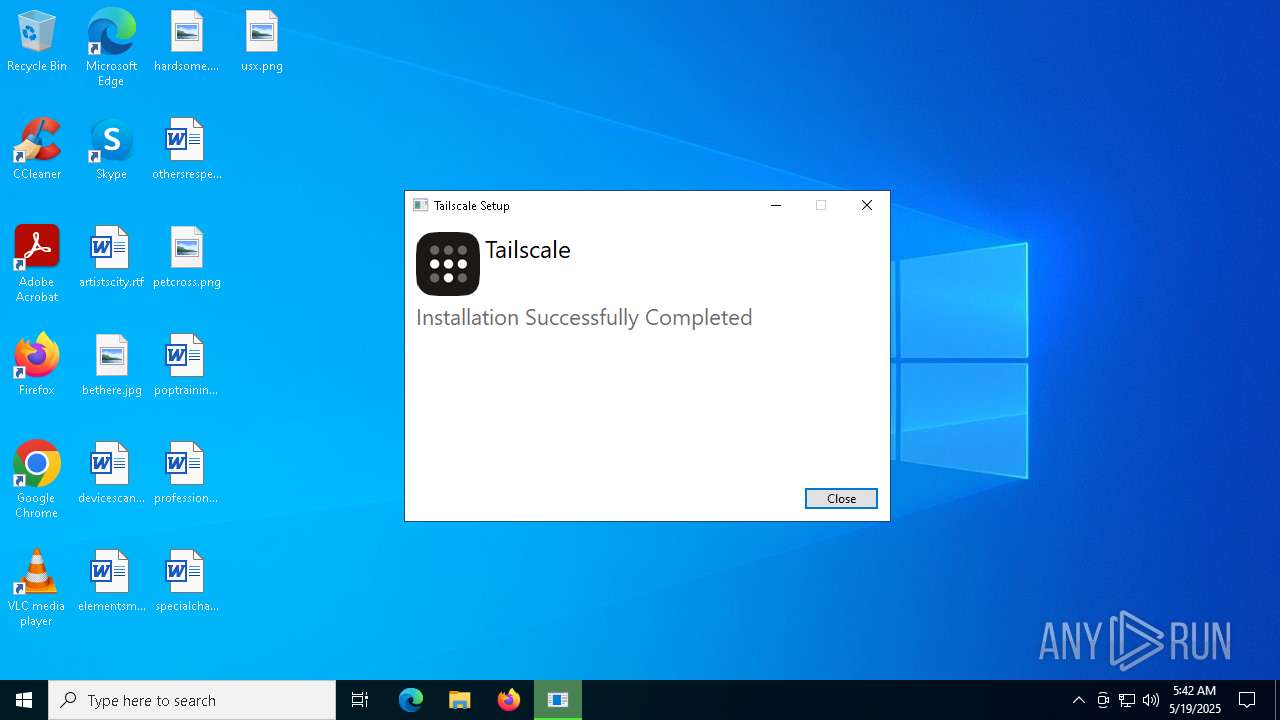Image resolution: width=1280 pixels, height=720 pixels.
Task: Click the Close button in Tailscale Setup
Action: tap(841, 498)
